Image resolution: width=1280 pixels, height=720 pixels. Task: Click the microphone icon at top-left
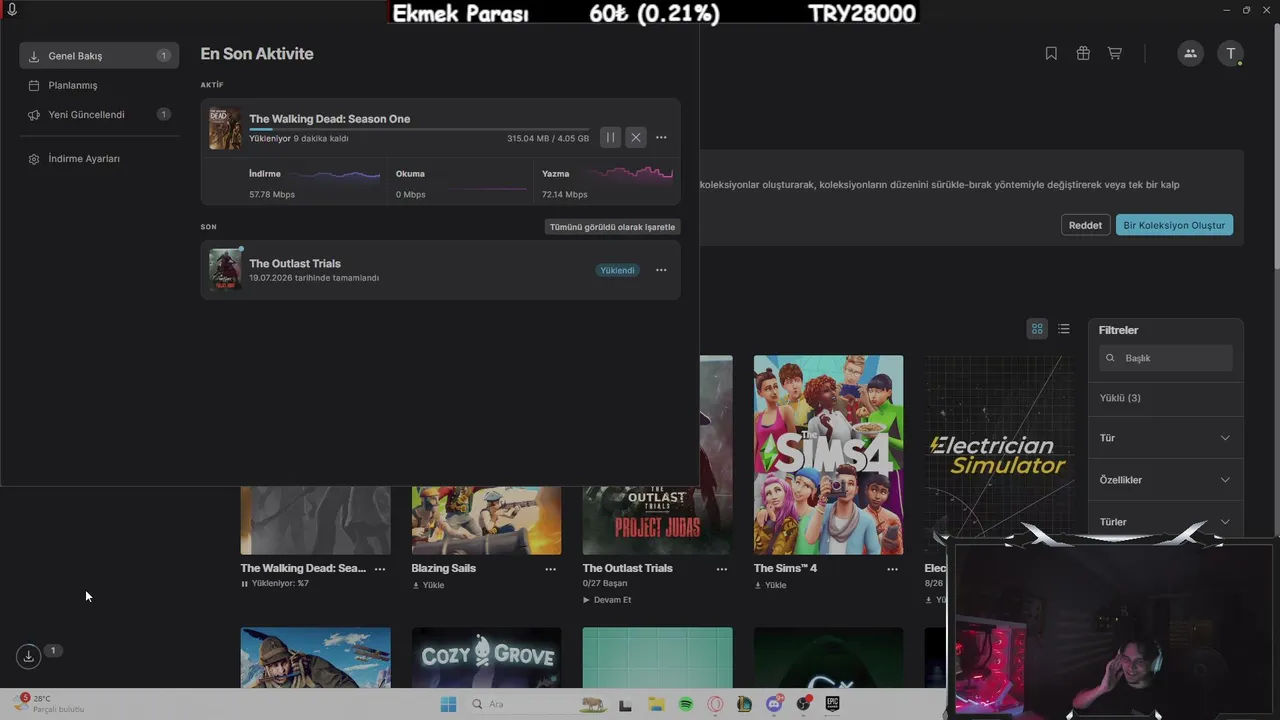point(12,9)
